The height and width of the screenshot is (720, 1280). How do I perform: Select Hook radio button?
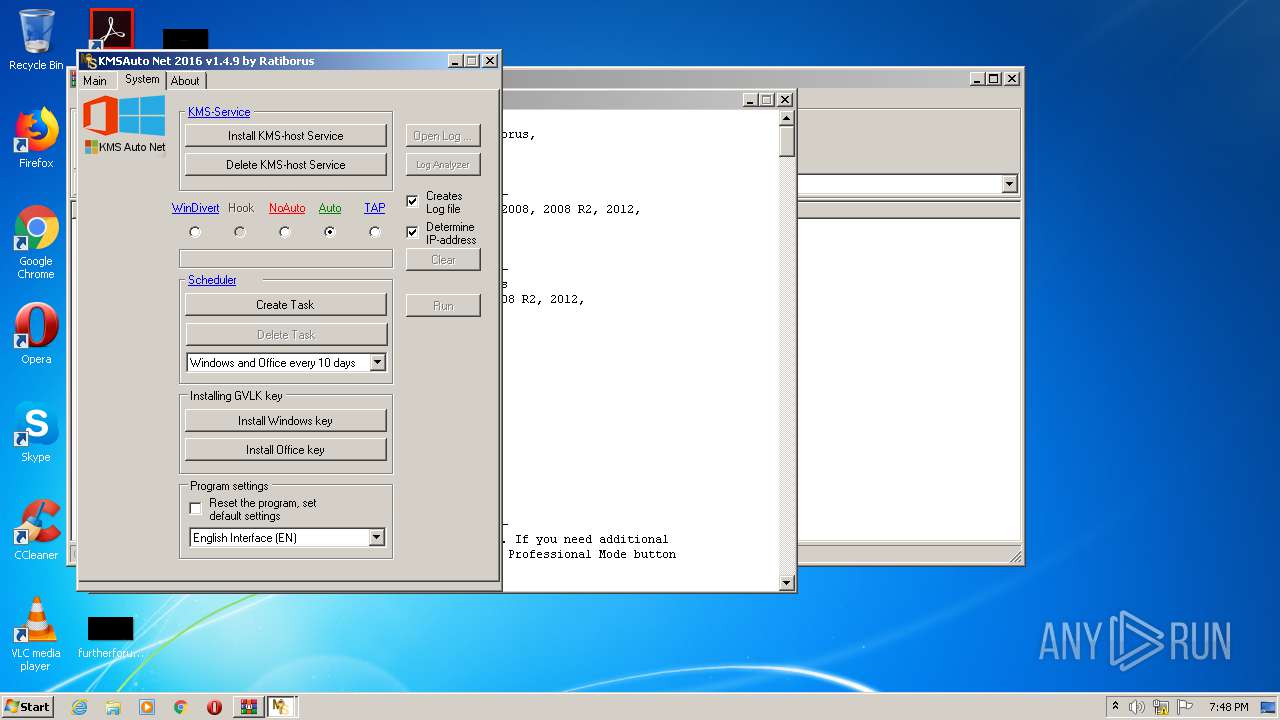point(240,232)
